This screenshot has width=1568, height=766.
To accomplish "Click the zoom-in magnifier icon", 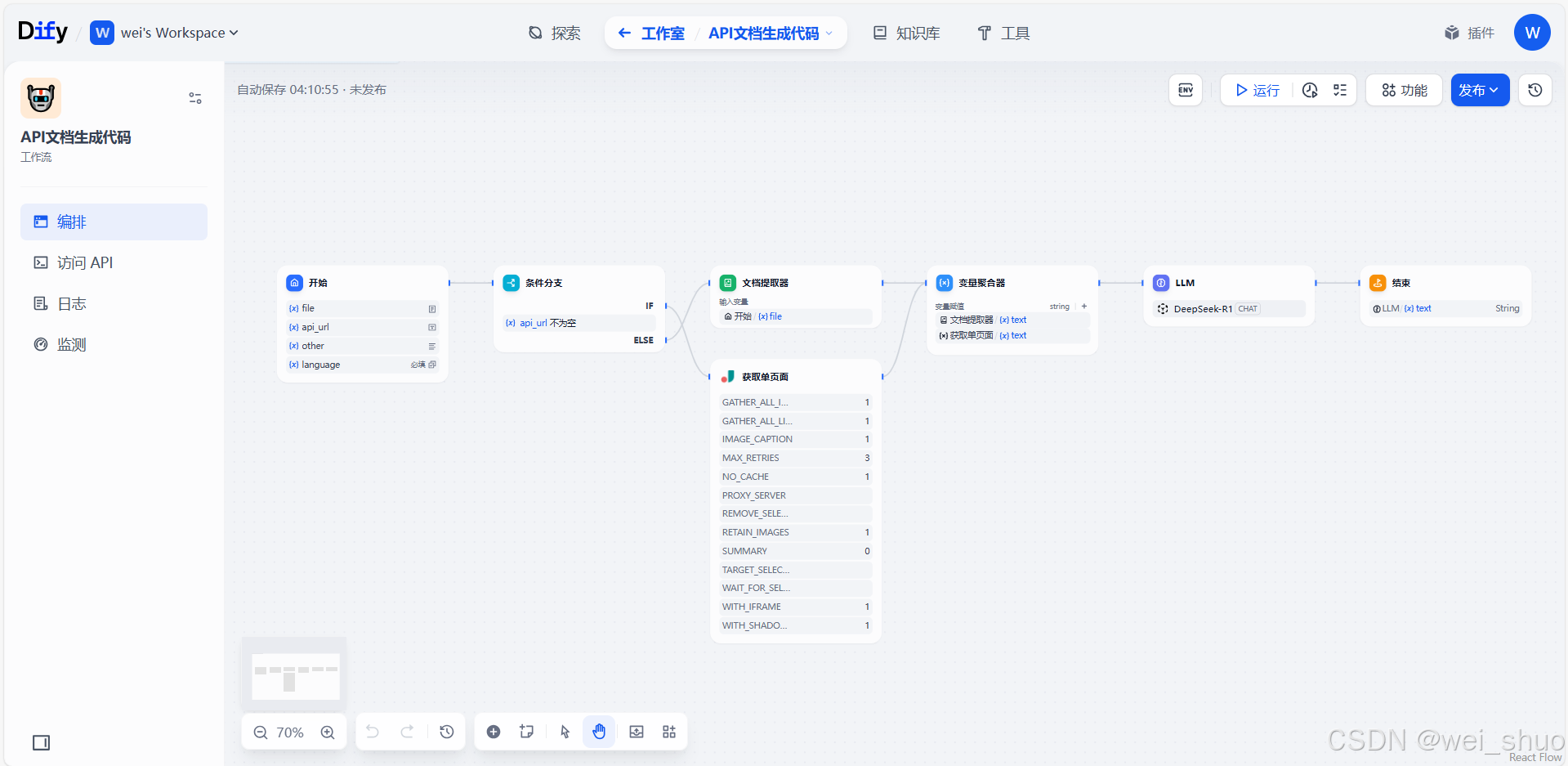I will click(328, 732).
